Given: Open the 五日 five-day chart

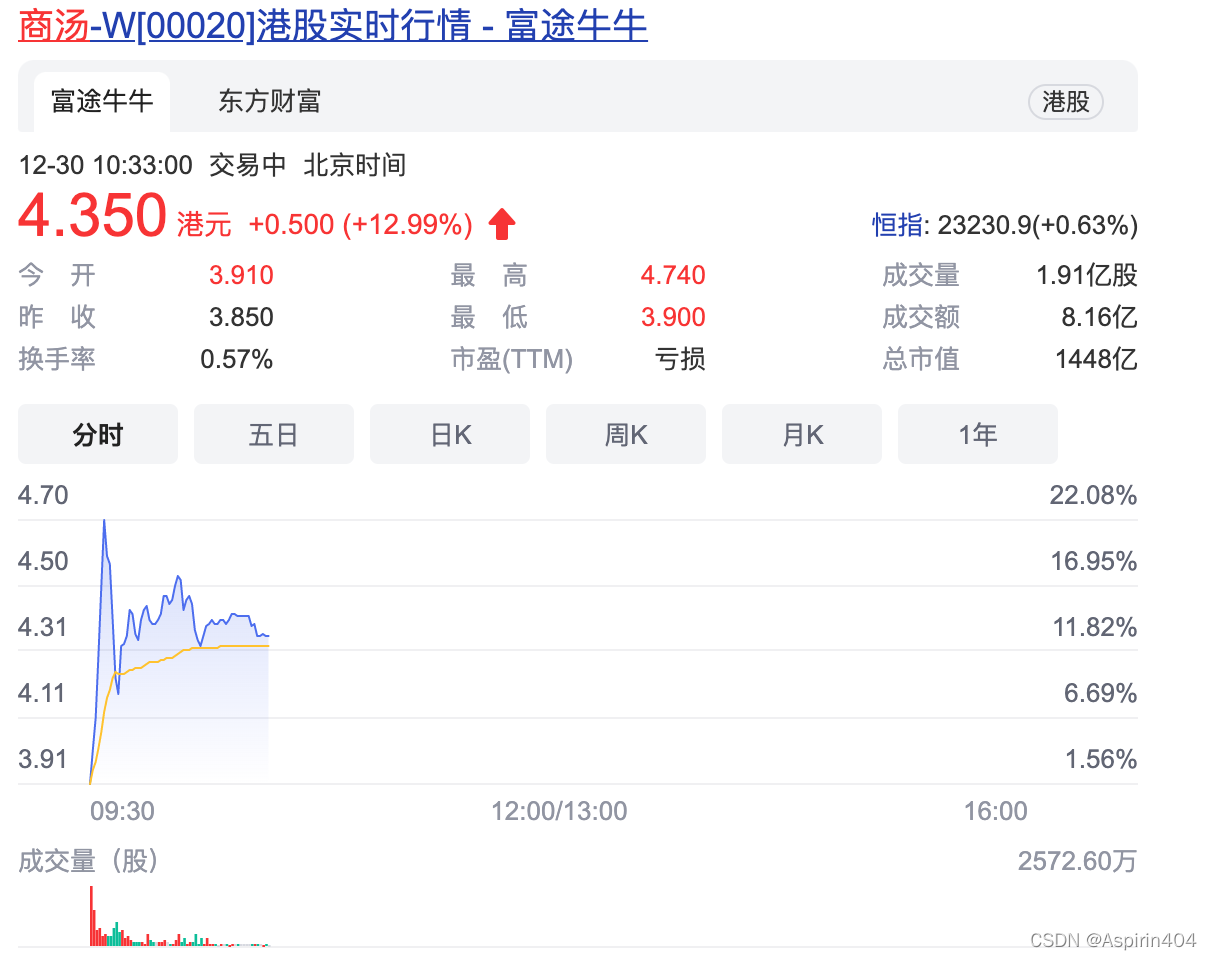Looking at the screenshot, I should [x=273, y=434].
